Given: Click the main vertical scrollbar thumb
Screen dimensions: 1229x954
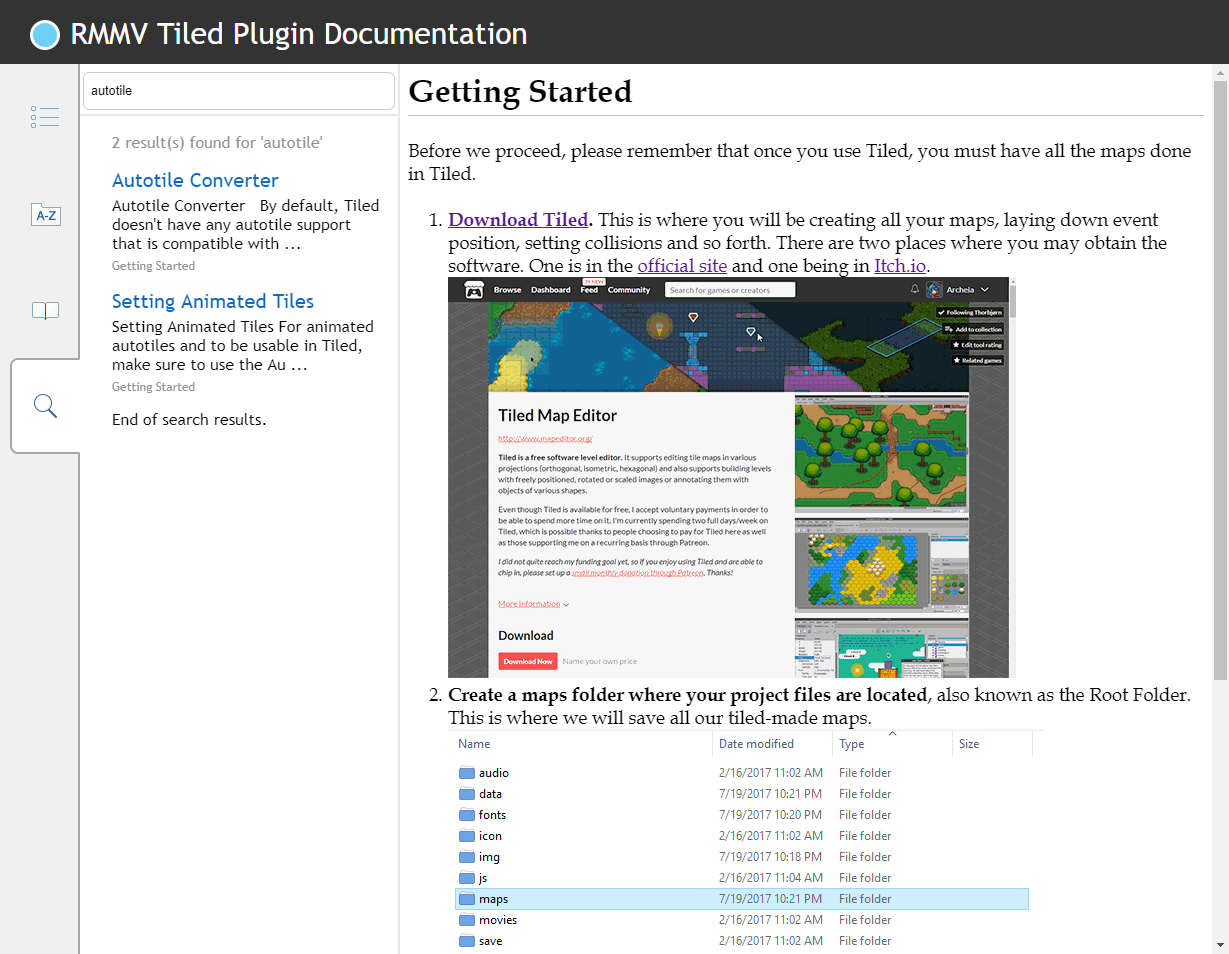Looking at the screenshot, I should (1220, 381).
